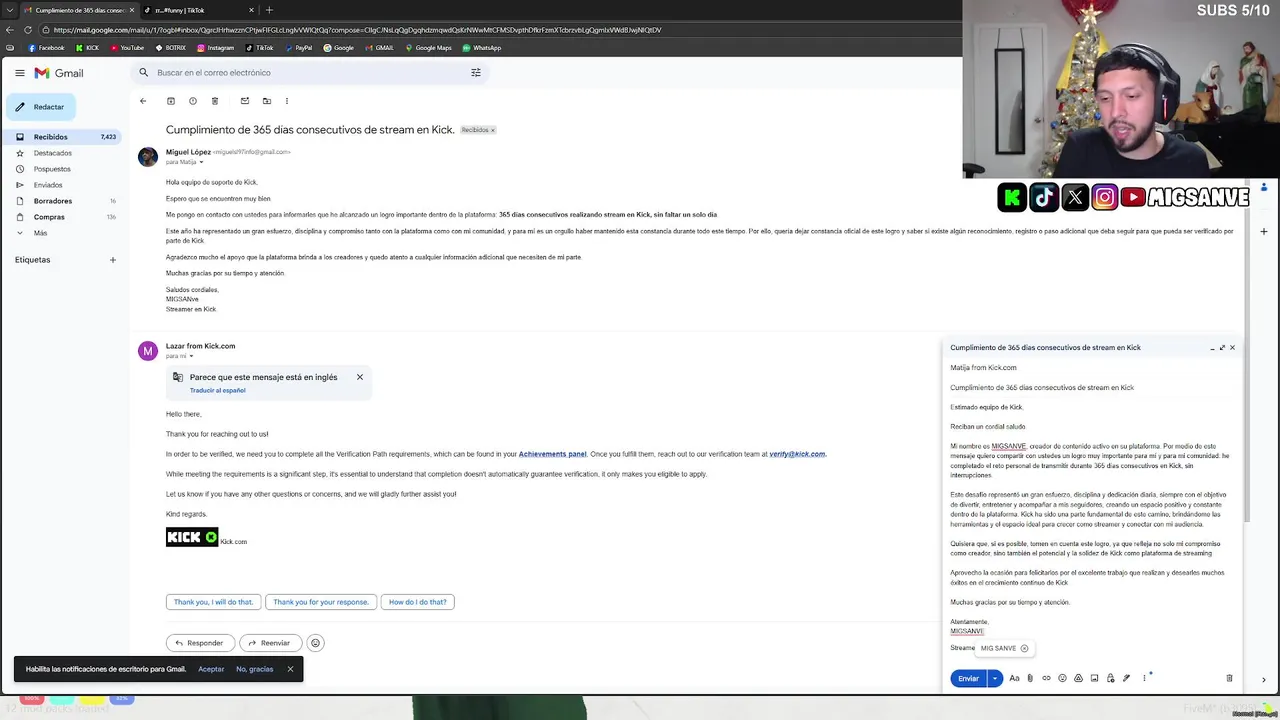Attach a file in the compose window
This screenshot has height=720, width=1280.
1030,678
